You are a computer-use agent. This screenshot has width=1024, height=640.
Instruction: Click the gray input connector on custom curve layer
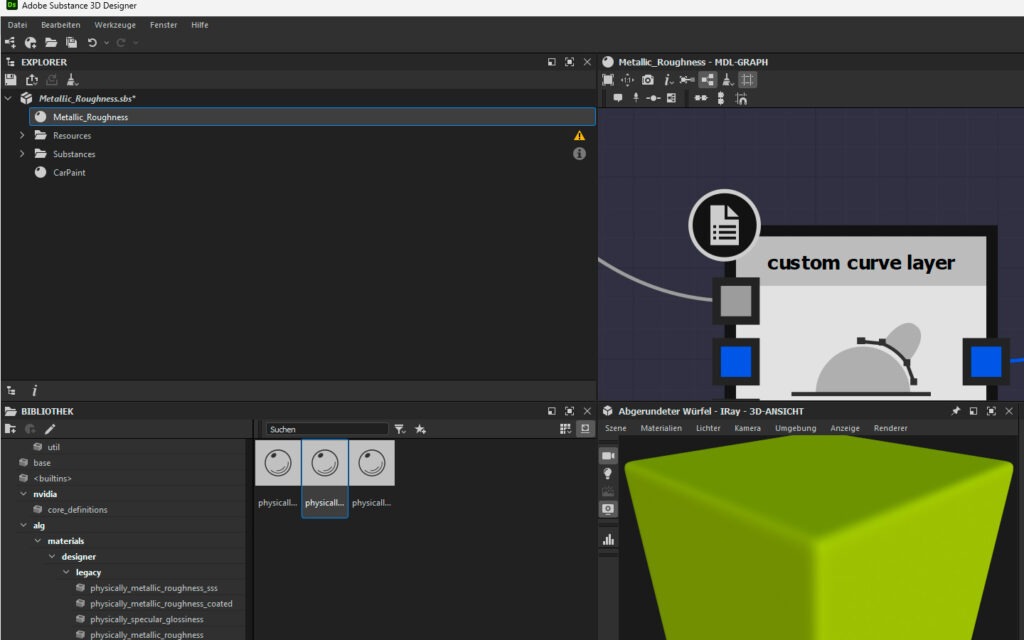pyautogui.click(x=736, y=301)
